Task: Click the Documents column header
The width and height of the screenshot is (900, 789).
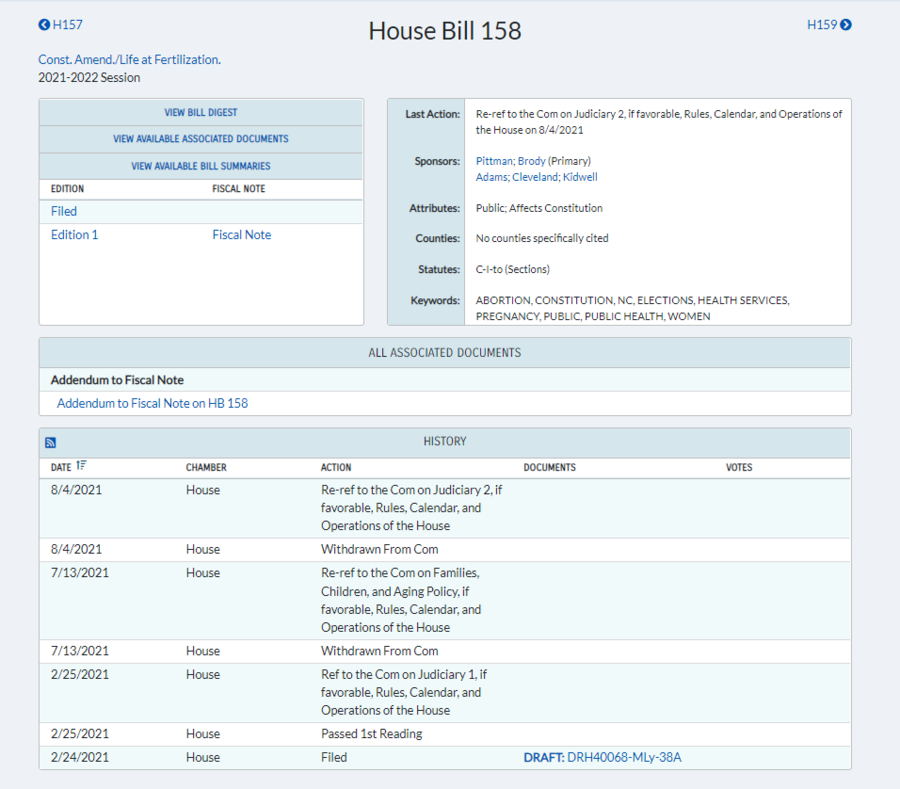Action: pos(549,468)
